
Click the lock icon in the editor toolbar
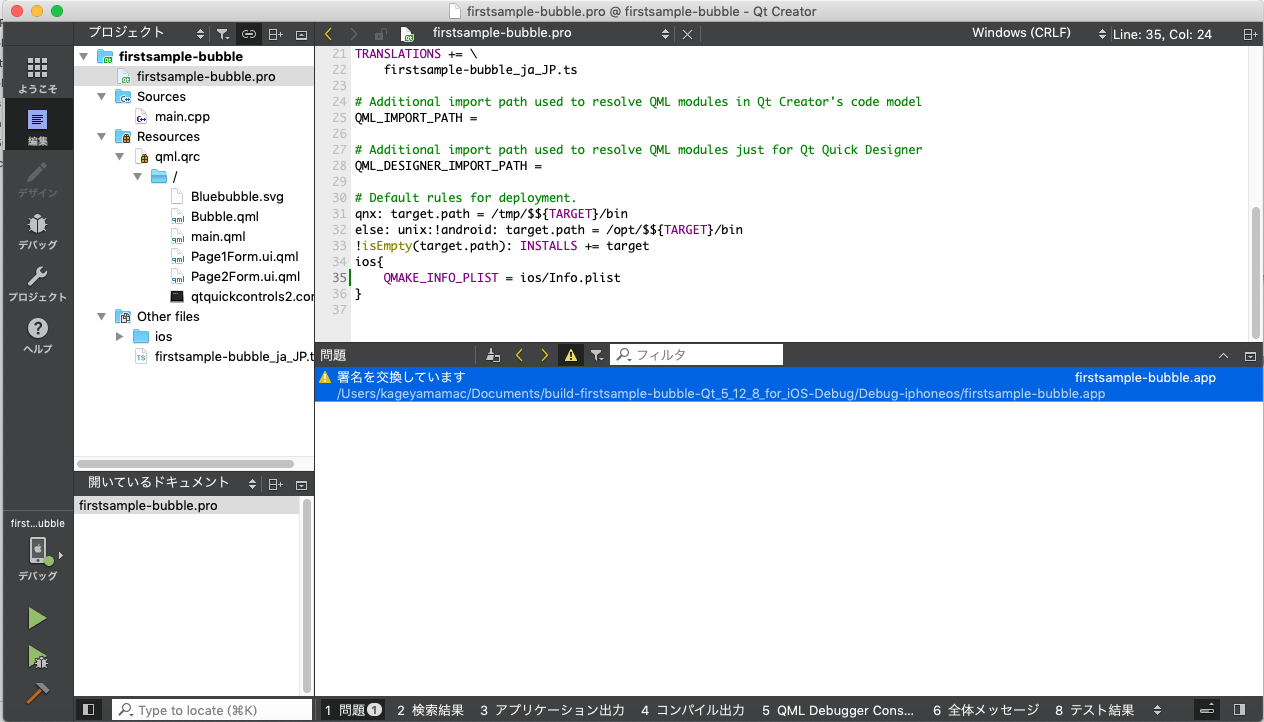point(381,34)
